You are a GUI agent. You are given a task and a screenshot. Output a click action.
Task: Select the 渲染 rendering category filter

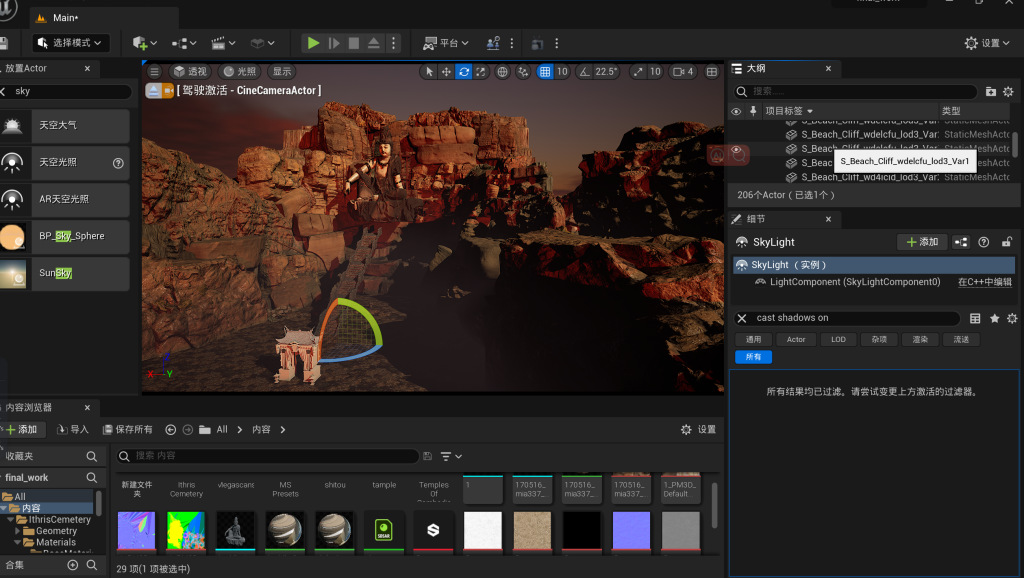[920, 340]
